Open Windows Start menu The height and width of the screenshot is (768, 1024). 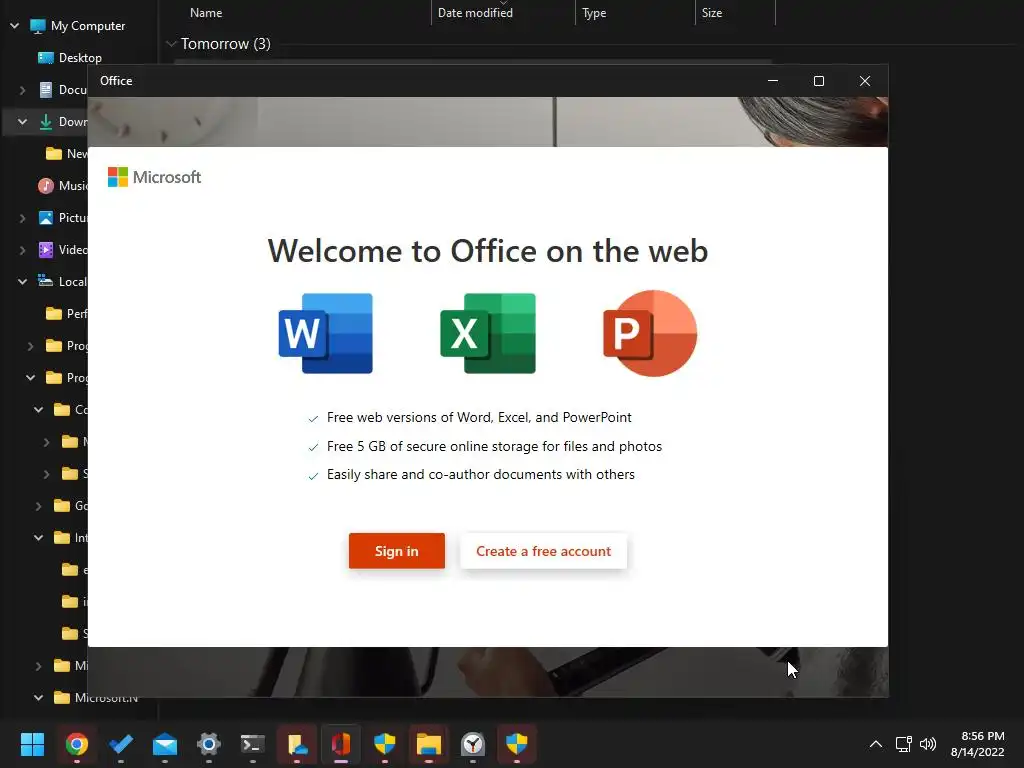(x=32, y=744)
